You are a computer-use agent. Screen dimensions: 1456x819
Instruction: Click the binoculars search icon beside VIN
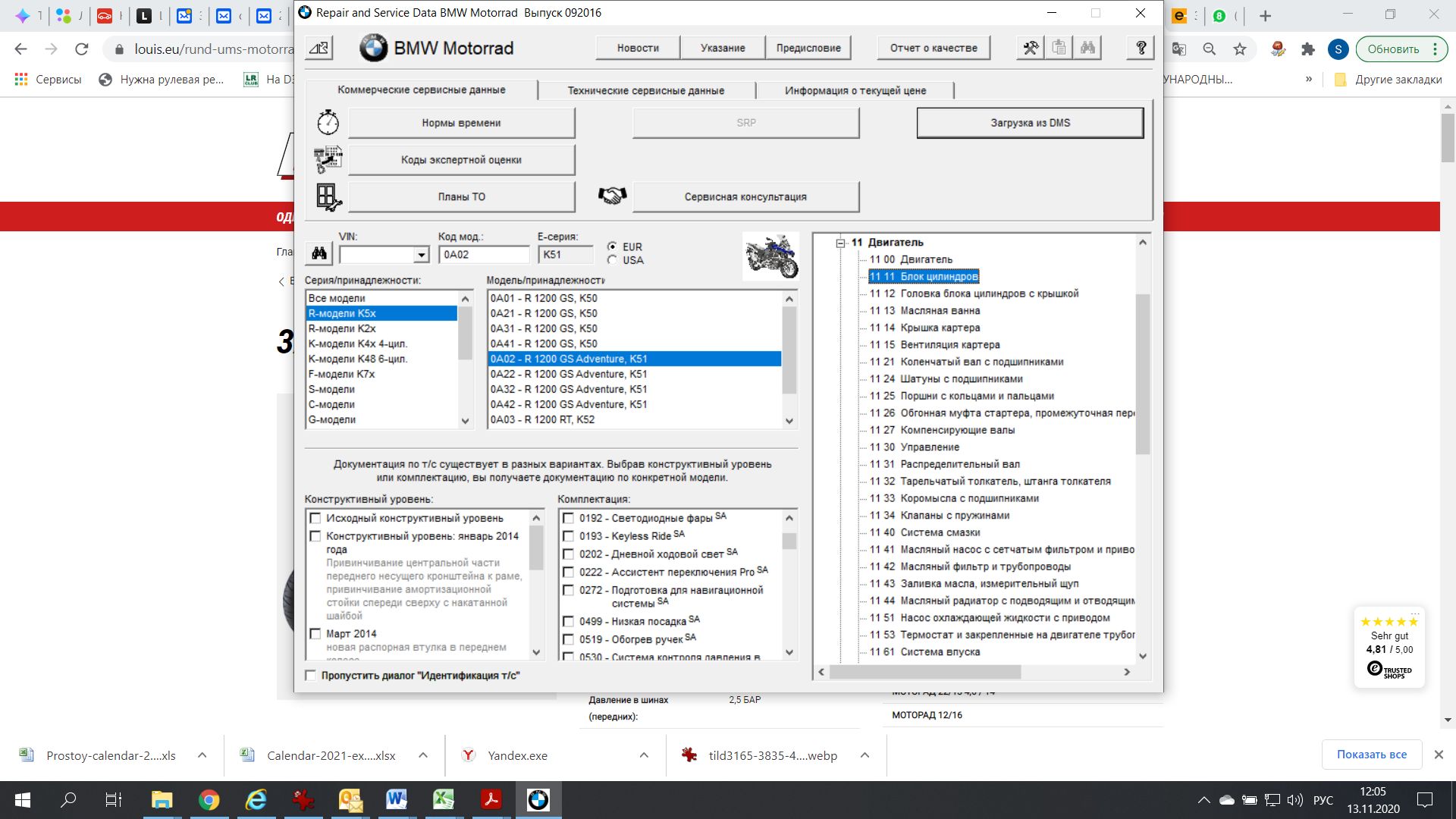(319, 254)
